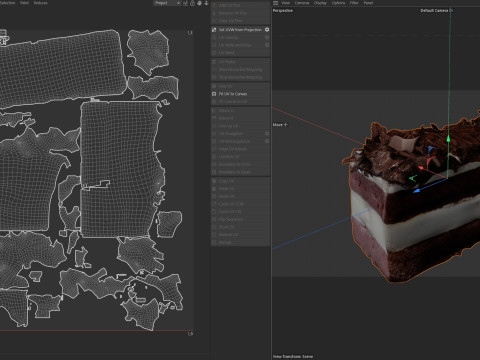Viewport: 480px width, 360px height.
Task: Click the Mirror U icon
Action: click(214, 110)
